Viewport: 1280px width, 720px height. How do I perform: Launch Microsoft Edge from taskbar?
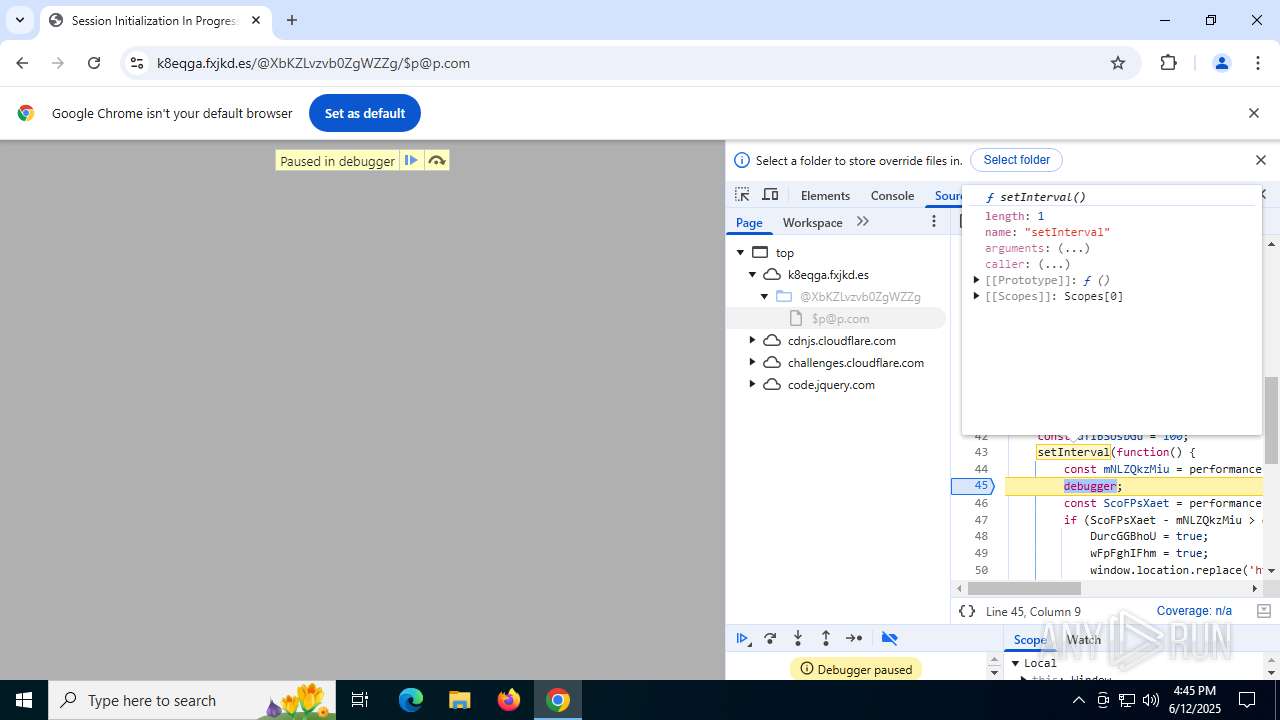click(411, 700)
